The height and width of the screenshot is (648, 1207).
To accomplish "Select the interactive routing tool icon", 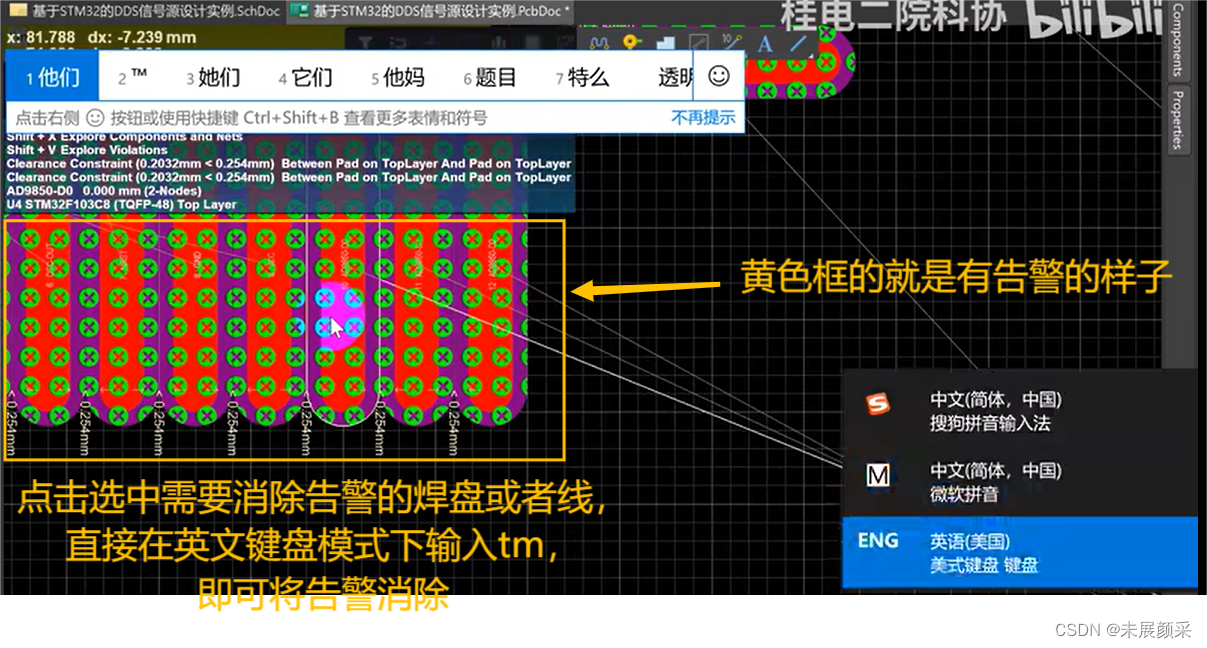I will click(x=600, y=43).
